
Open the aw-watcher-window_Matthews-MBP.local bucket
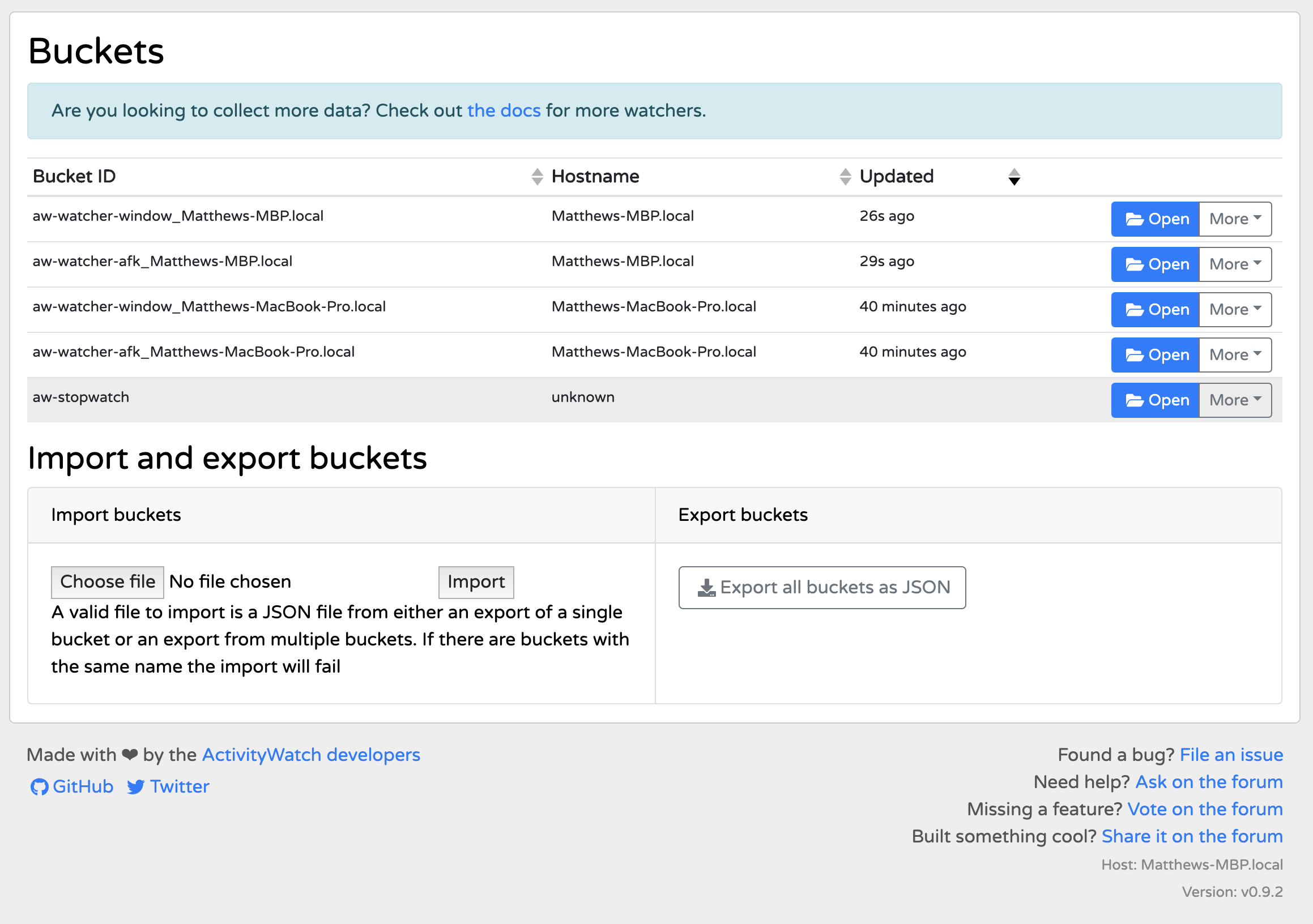pos(1154,219)
